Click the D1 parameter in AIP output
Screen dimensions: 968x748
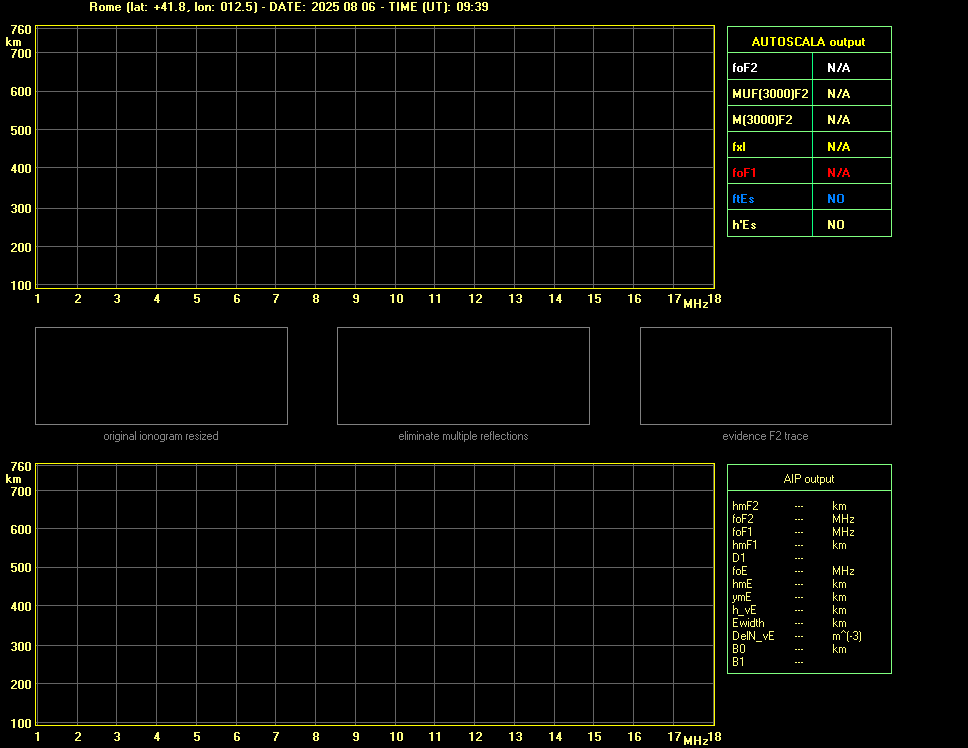[738, 558]
